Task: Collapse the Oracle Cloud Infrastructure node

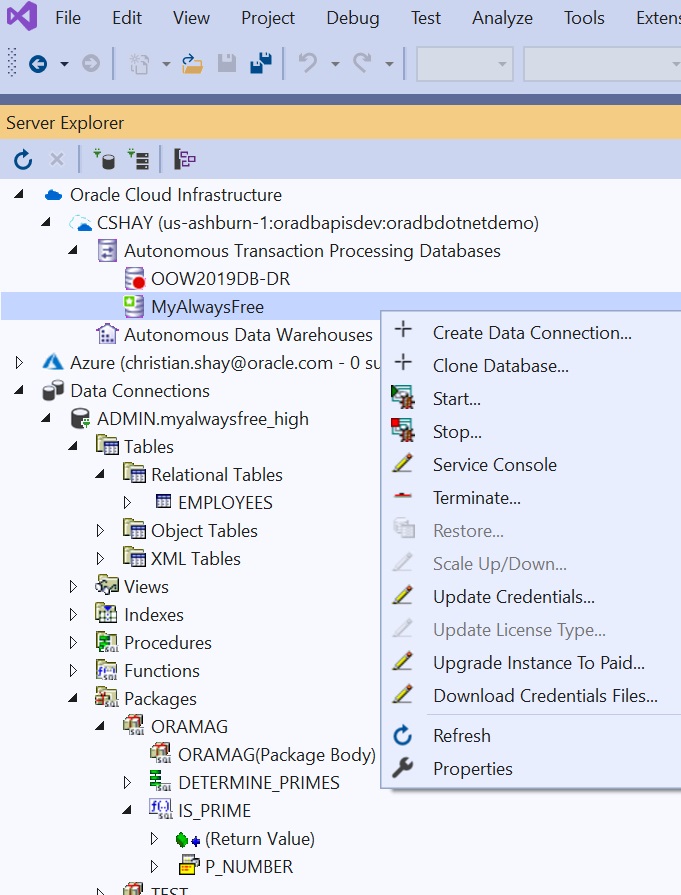Action: click(x=19, y=194)
